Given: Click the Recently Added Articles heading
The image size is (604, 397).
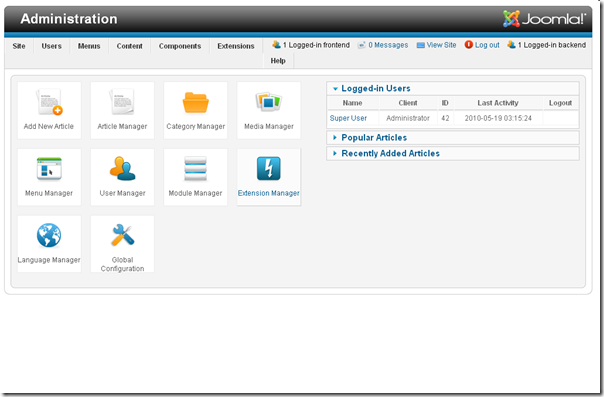Looking at the screenshot, I should tap(391, 153).
